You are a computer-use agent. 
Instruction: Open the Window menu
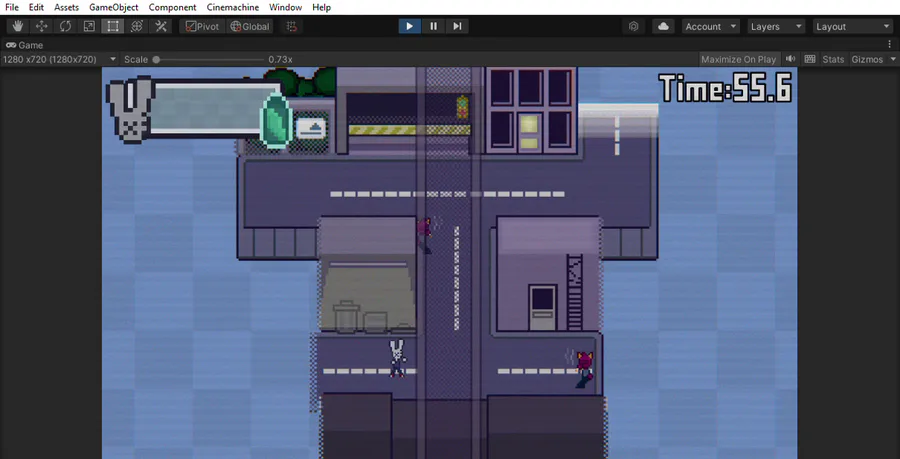point(285,7)
